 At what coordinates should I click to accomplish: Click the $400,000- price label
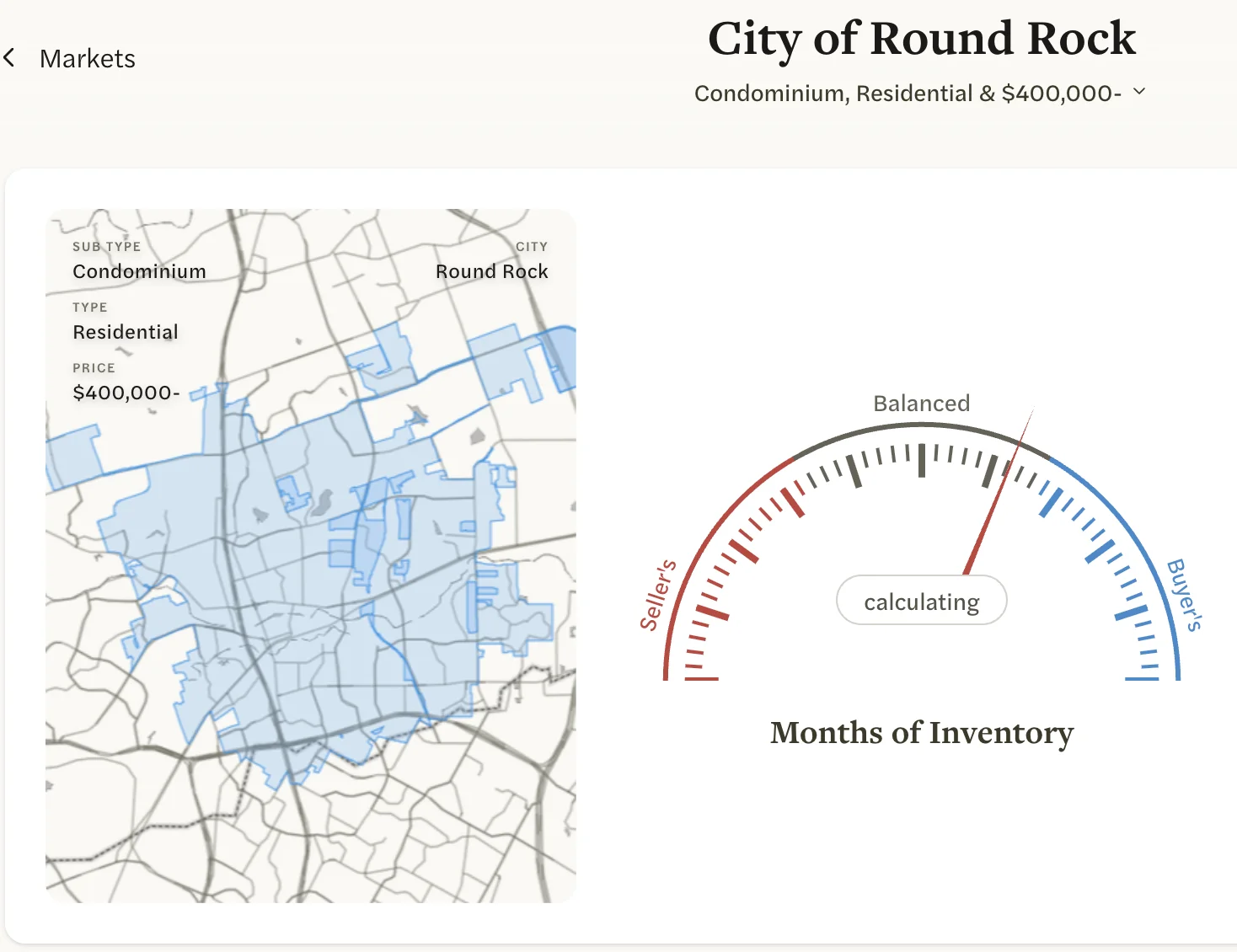126,393
